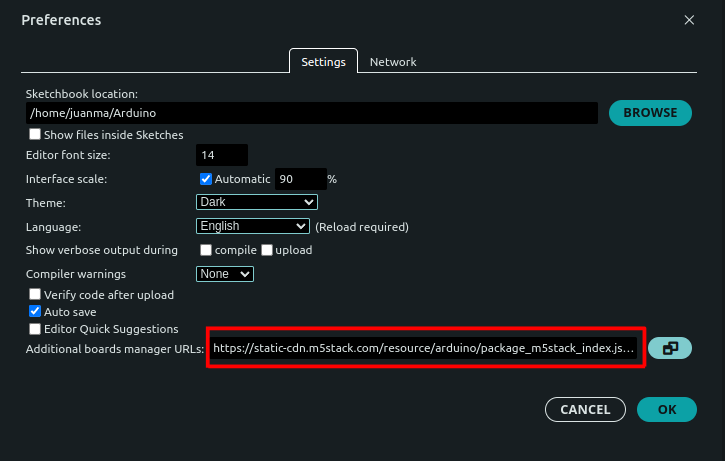Screen dimensions: 725x461
Task: Click the Additional boards manager URLs field
Action: pos(424,350)
